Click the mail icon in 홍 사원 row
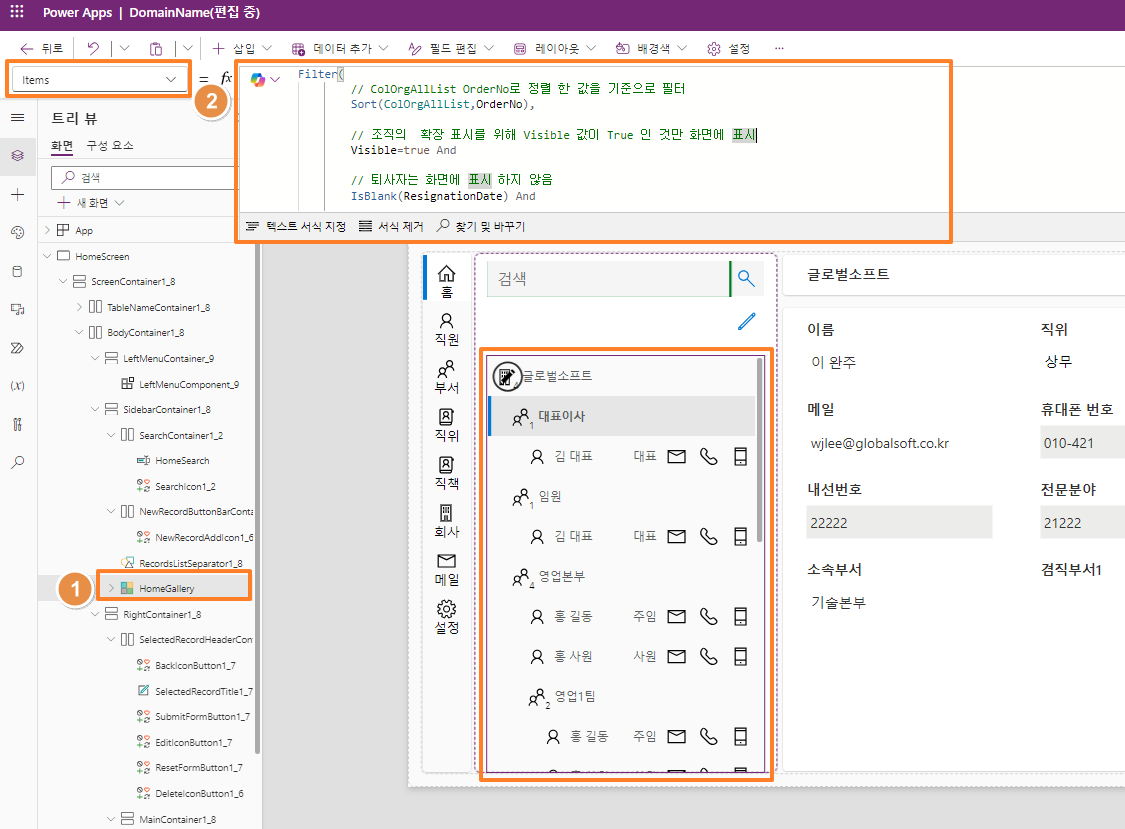 click(x=677, y=656)
